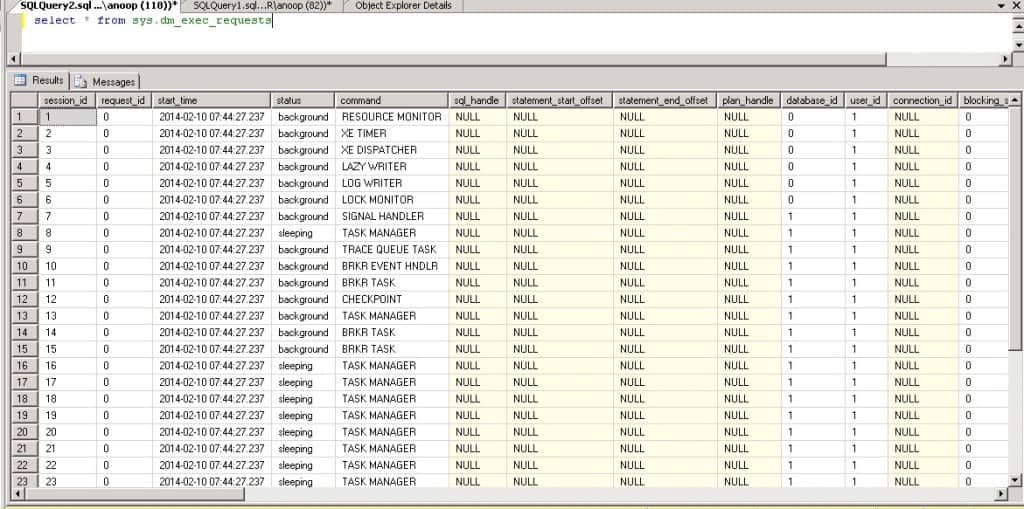Open the Object Explorer Details tab
Screen dimensions: 1024x509
[x=403, y=6]
